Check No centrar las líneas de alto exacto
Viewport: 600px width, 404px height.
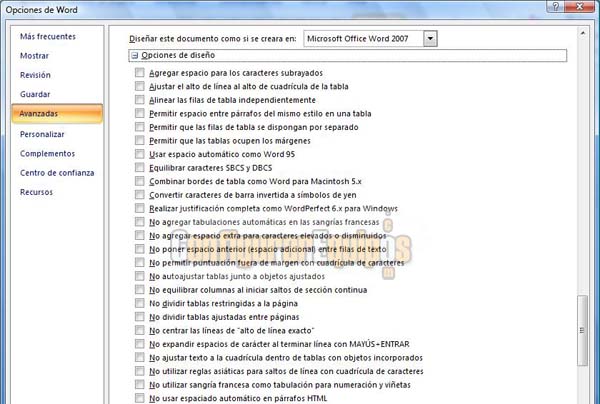click(x=140, y=330)
